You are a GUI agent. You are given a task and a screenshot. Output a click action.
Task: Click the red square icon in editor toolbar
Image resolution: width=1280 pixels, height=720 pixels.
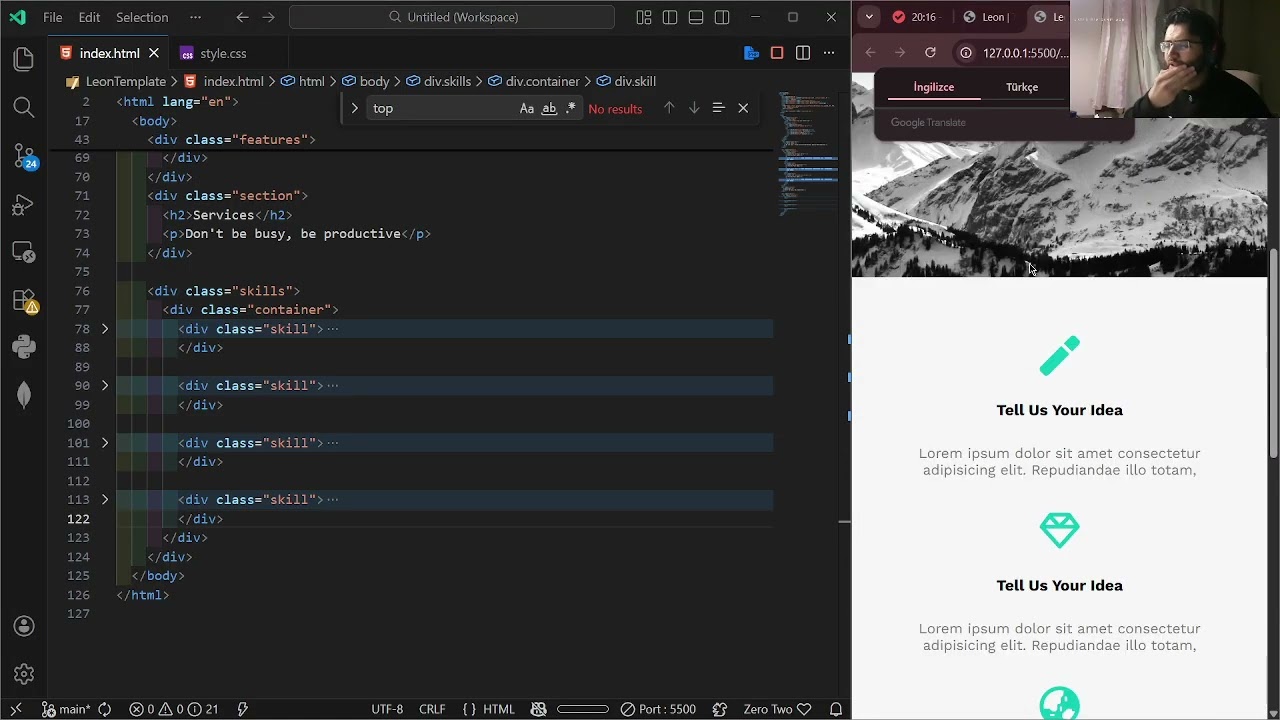pyautogui.click(x=777, y=53)
